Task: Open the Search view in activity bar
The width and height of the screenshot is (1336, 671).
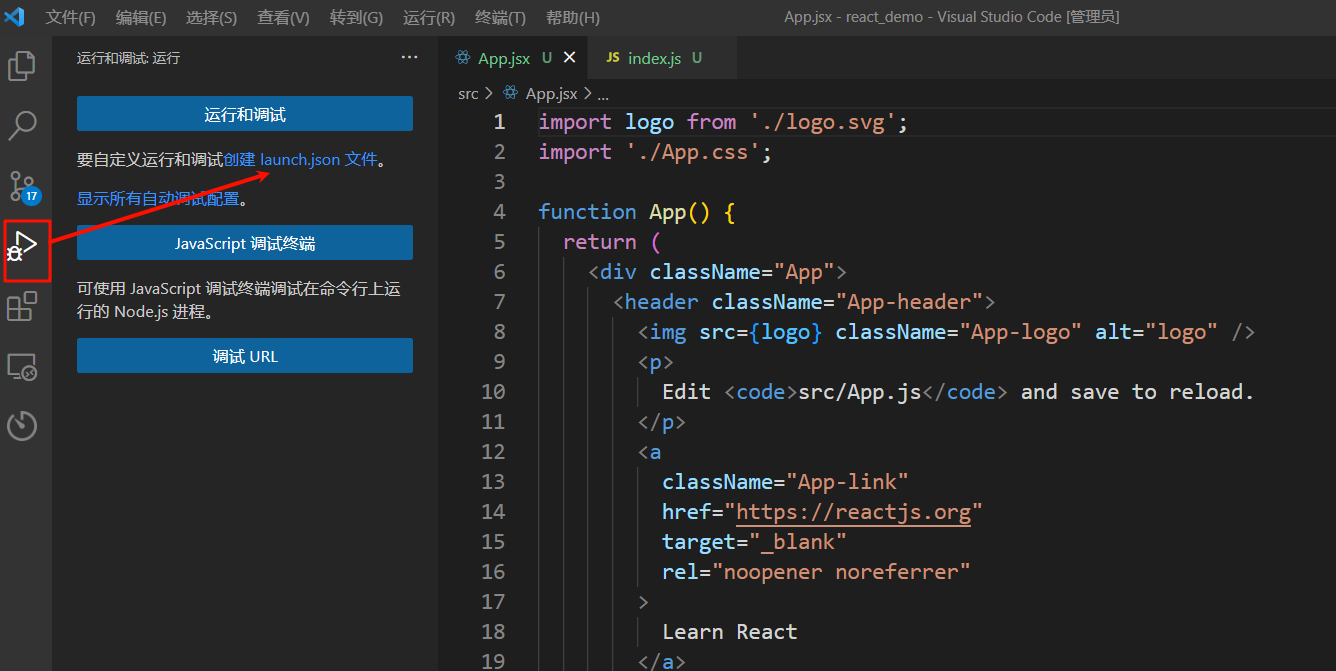Action: point(22,126)
